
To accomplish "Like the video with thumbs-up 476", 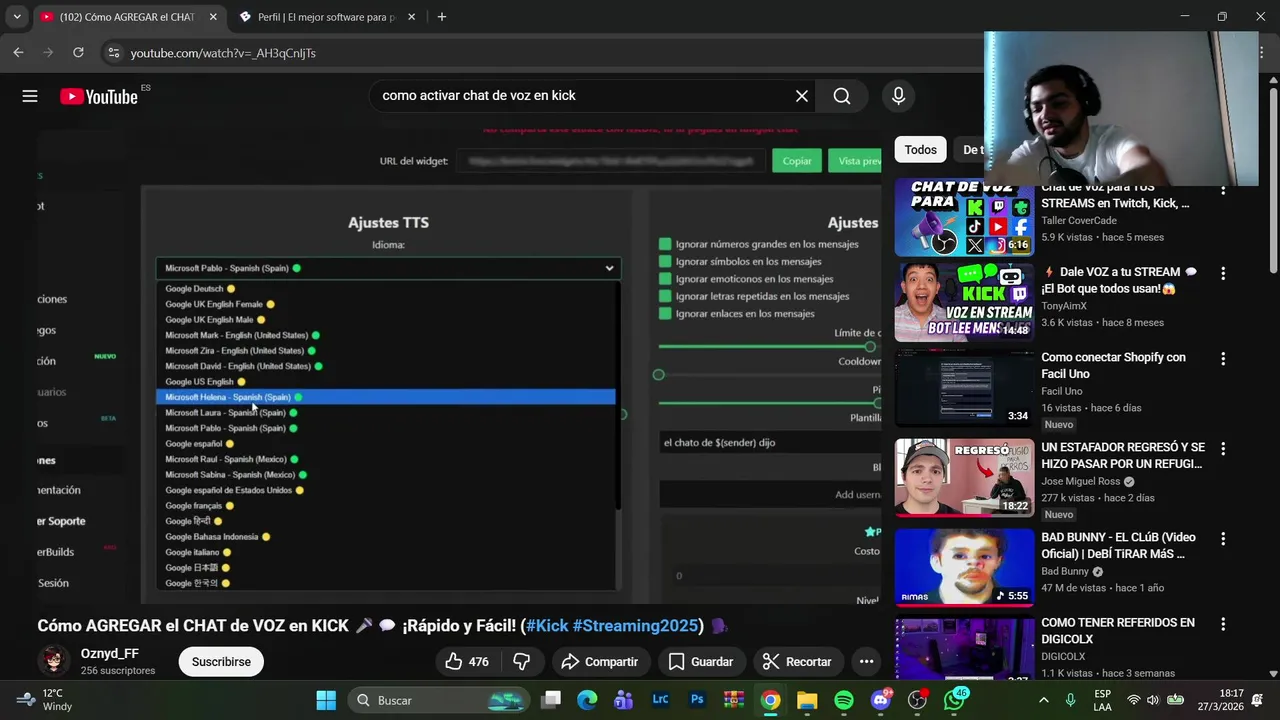I will click(x=467, y=662).
